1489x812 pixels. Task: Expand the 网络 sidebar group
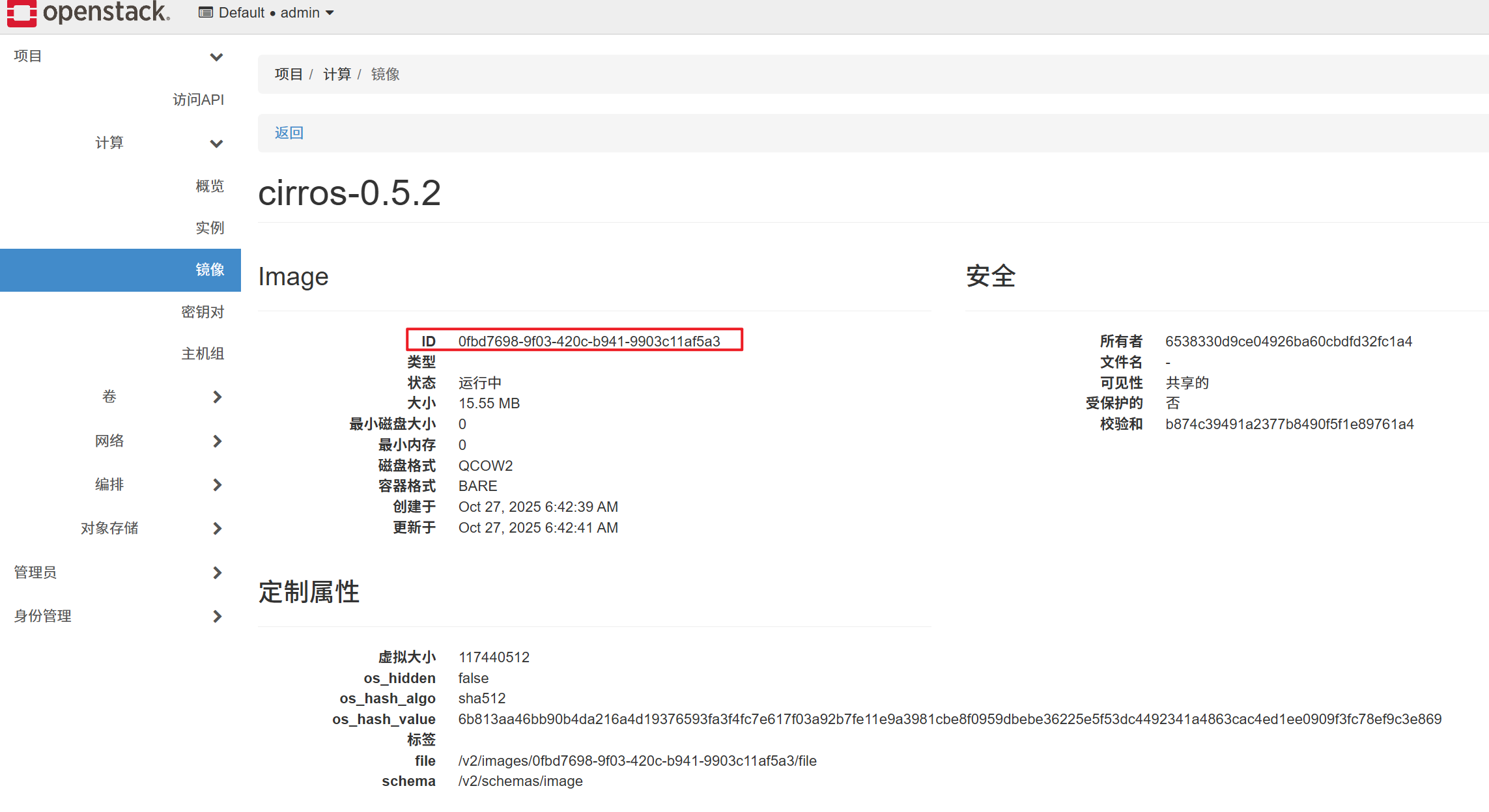[x=217, y=441]
